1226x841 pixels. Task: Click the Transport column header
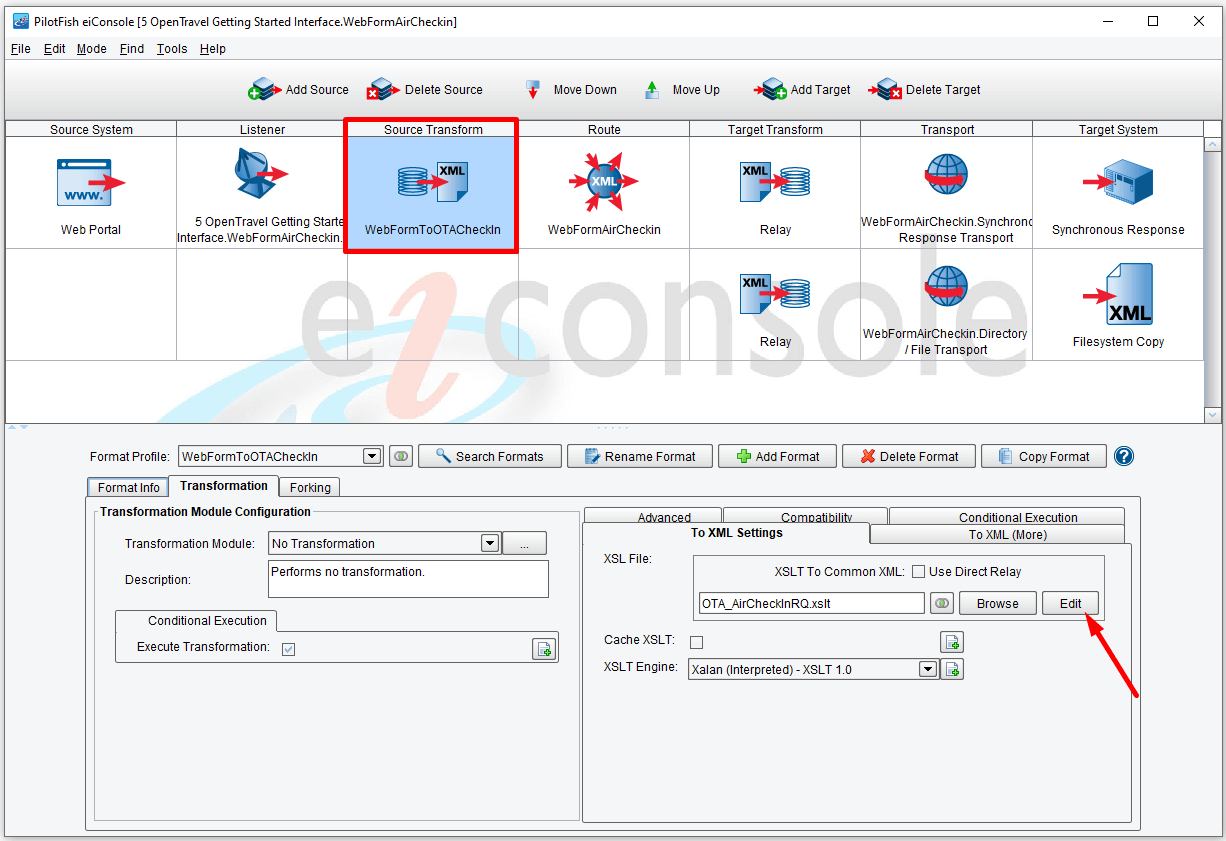tap(947, 129)
